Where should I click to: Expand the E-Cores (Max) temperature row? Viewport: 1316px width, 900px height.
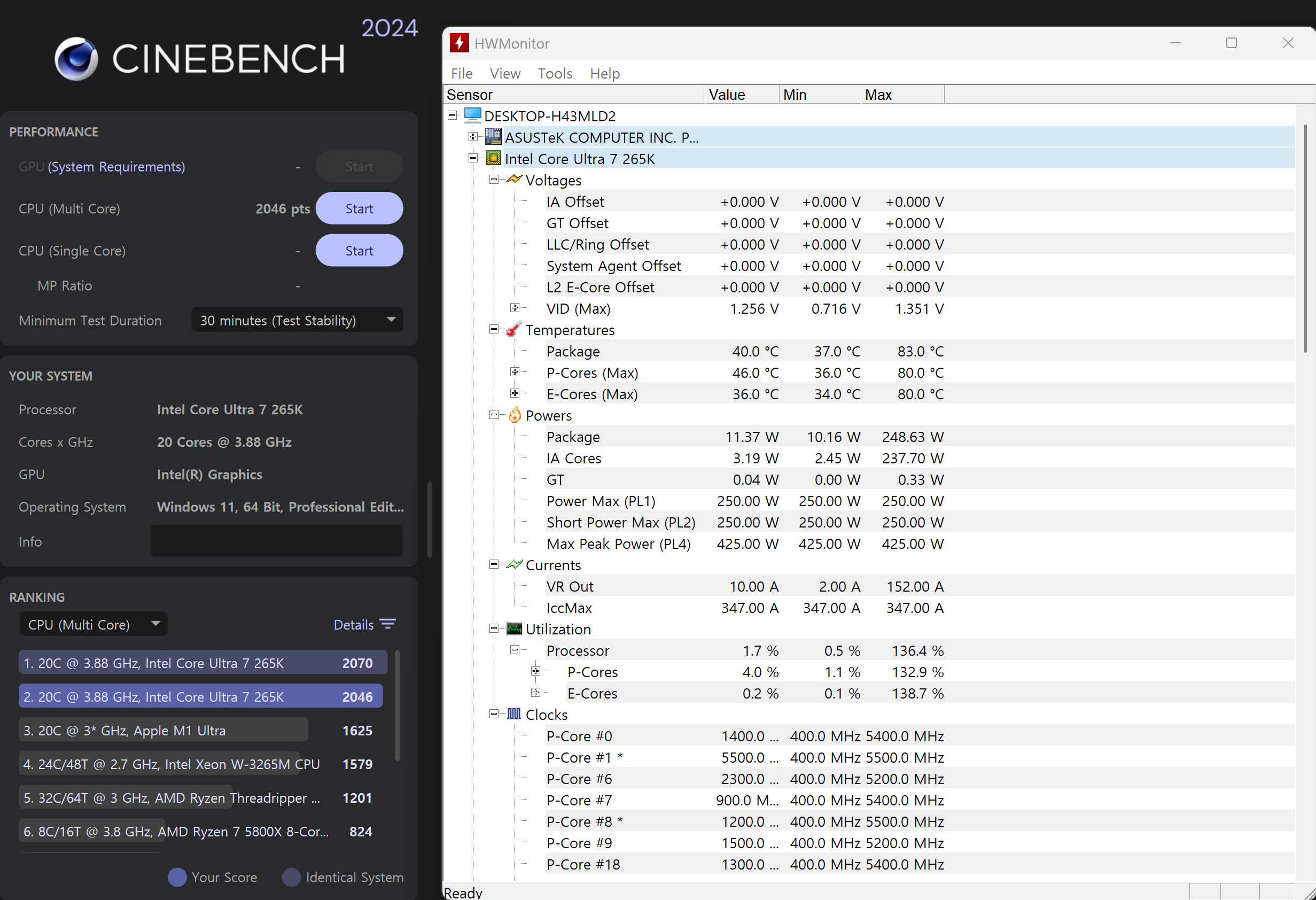[x=515, y=393]
